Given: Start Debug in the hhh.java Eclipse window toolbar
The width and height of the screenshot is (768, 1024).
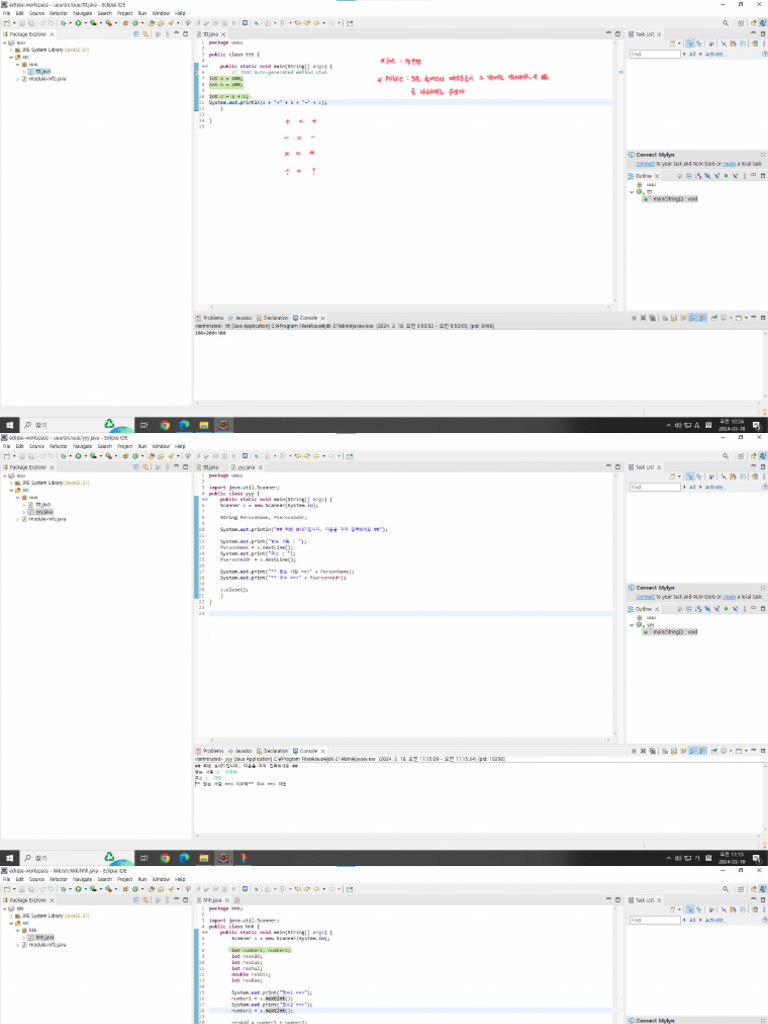Looking at the screenshot, I should pos(63,889).
